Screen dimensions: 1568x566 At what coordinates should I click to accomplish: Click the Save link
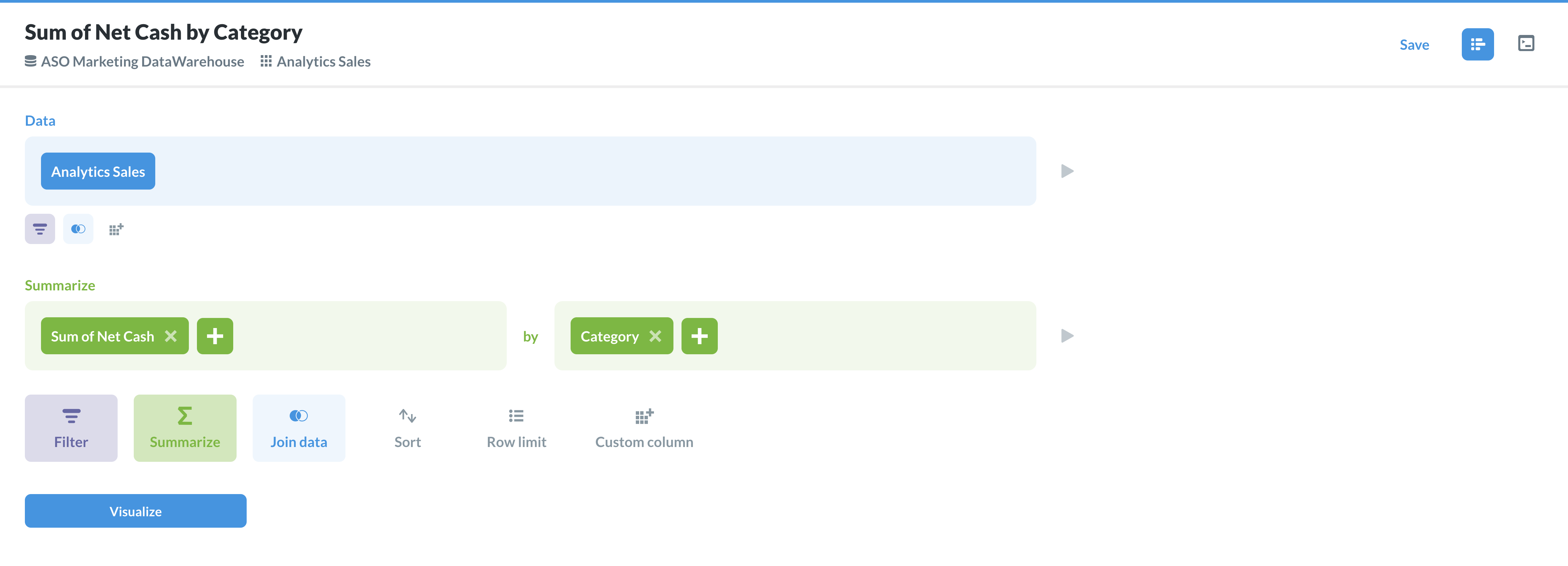[1414, 45]
